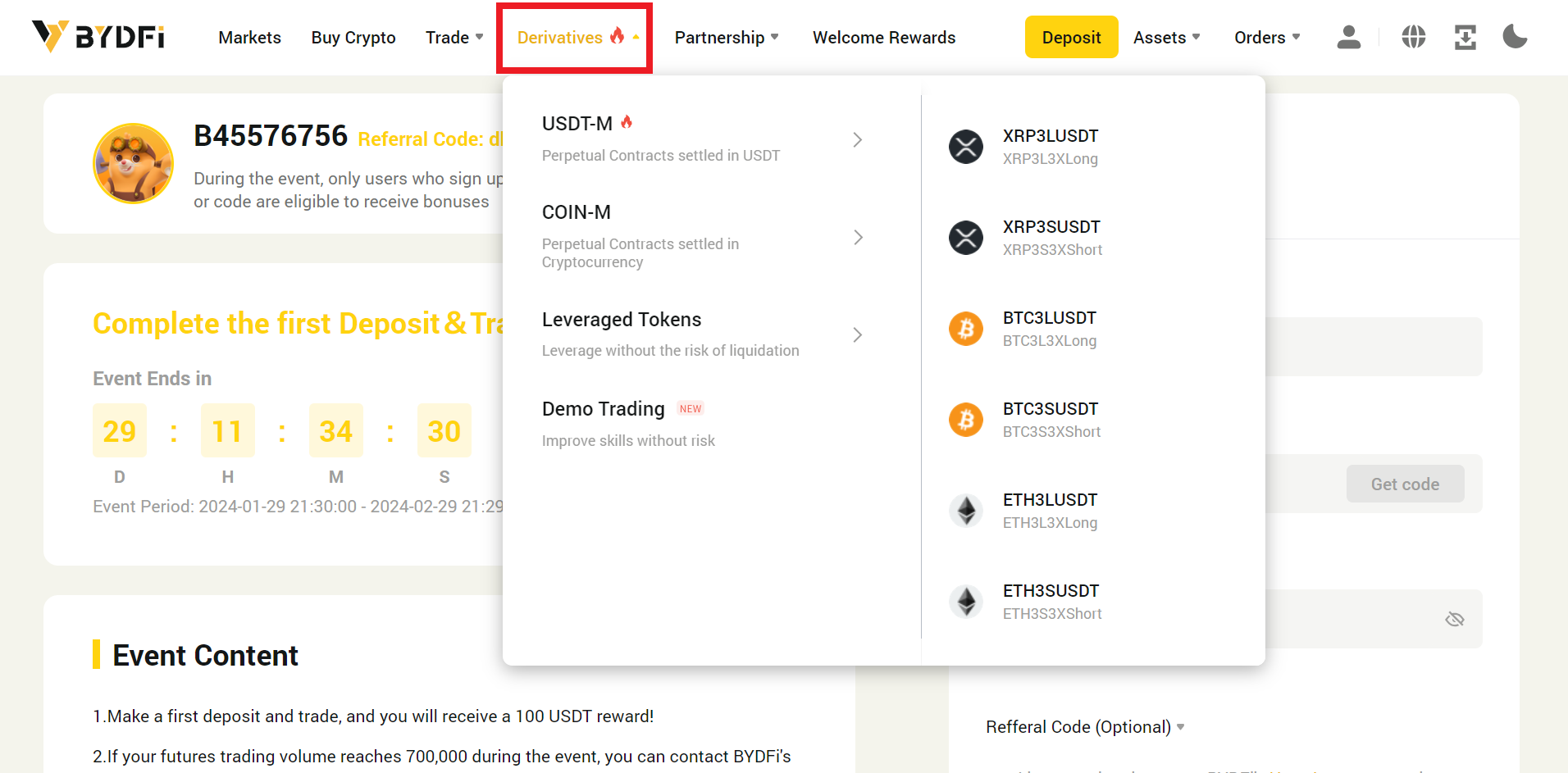Click the XRP coin icon beside XRP3SUSDT
Screen dimensions: 1568x773
point(966,238)
